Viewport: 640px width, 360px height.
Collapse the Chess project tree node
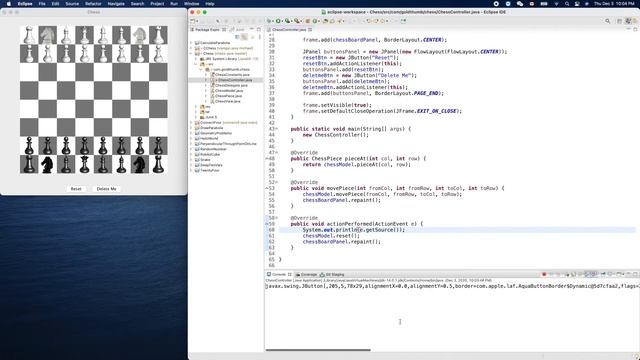click(x=191, y=53)
